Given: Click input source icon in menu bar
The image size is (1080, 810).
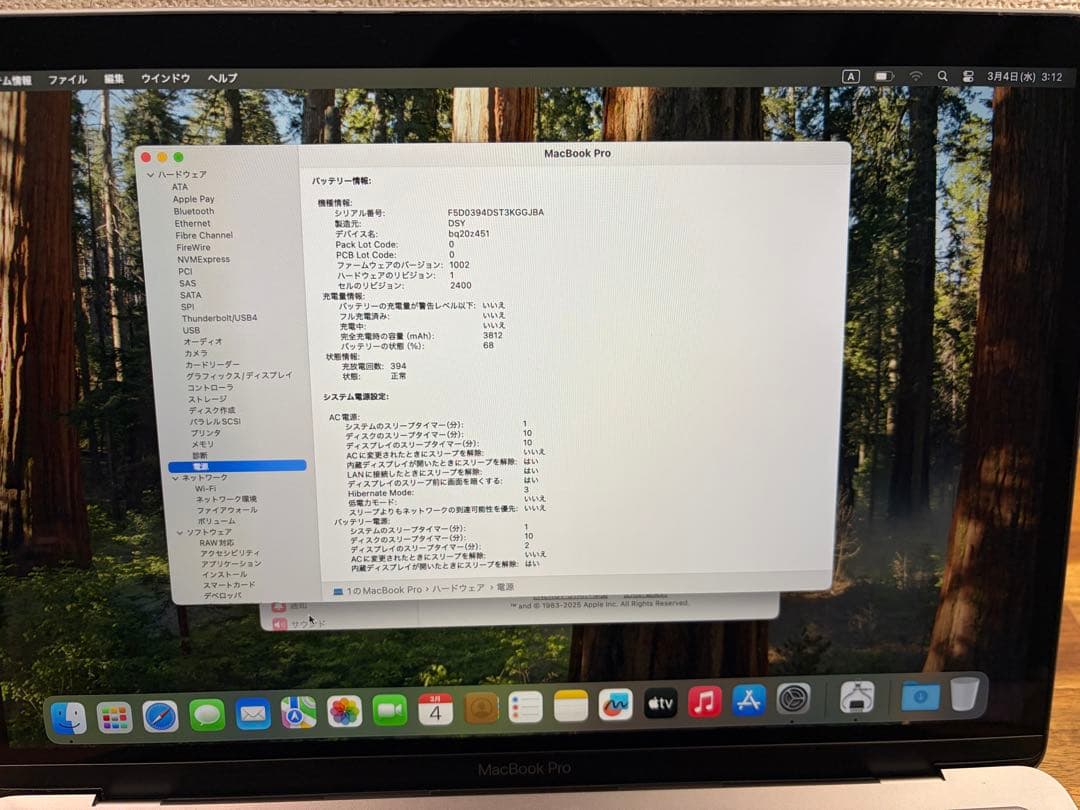Looking at the screenshot, I should 851,76.
